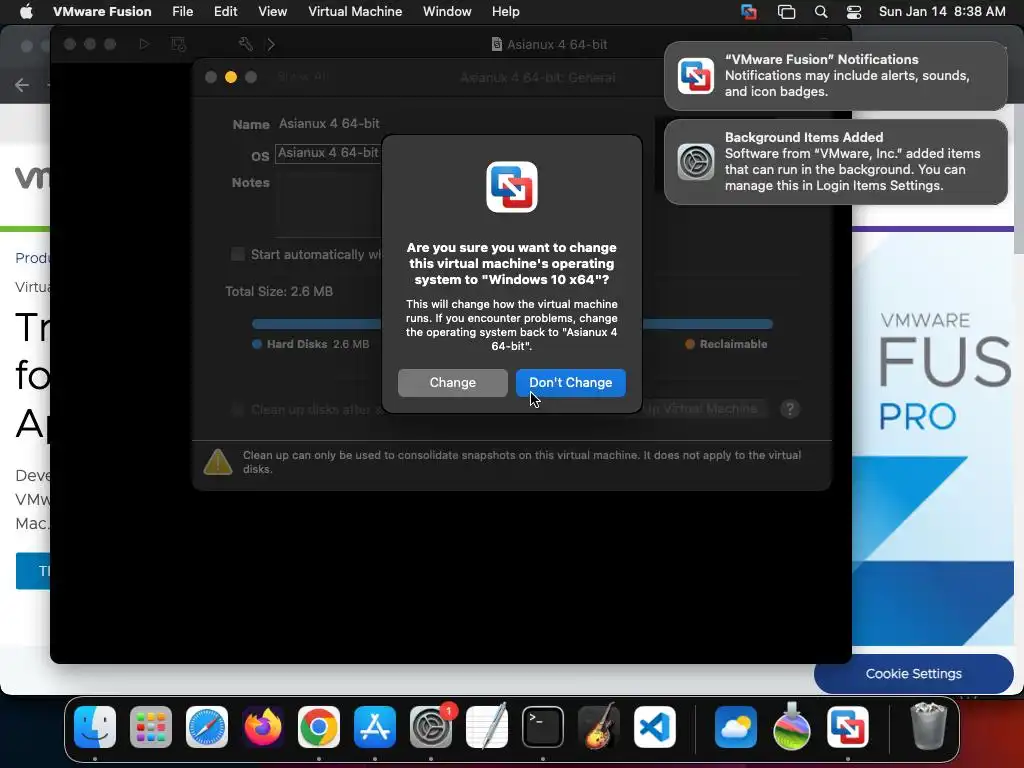This screenshot has width=1024, height=768.
Task: Click the snapshot icon in VM toolbar
Action: pos(178,44)
